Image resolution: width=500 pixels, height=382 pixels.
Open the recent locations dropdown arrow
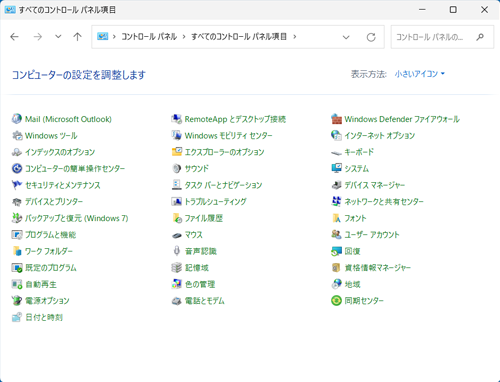58,37
